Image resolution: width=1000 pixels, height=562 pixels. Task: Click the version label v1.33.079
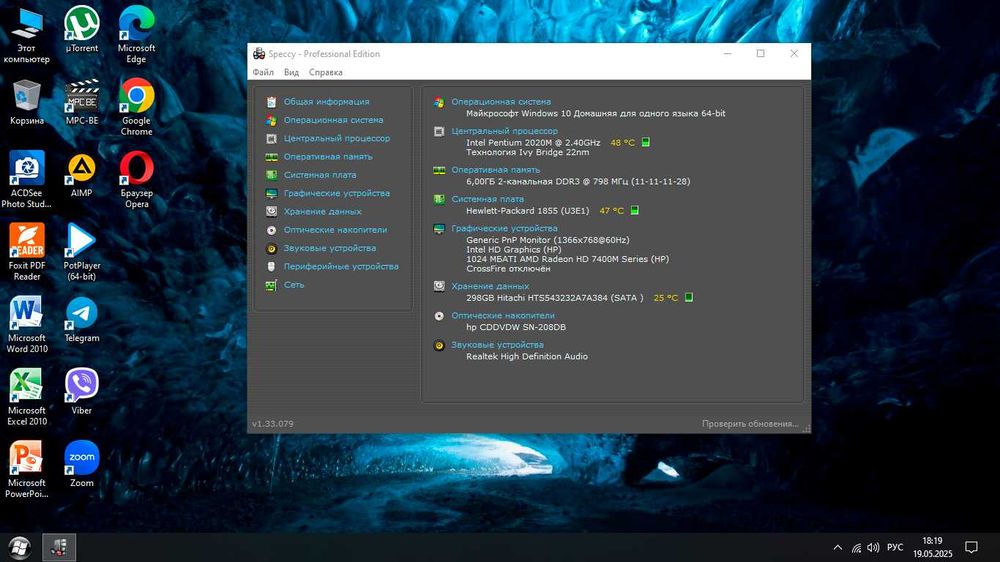coord(273,424)
